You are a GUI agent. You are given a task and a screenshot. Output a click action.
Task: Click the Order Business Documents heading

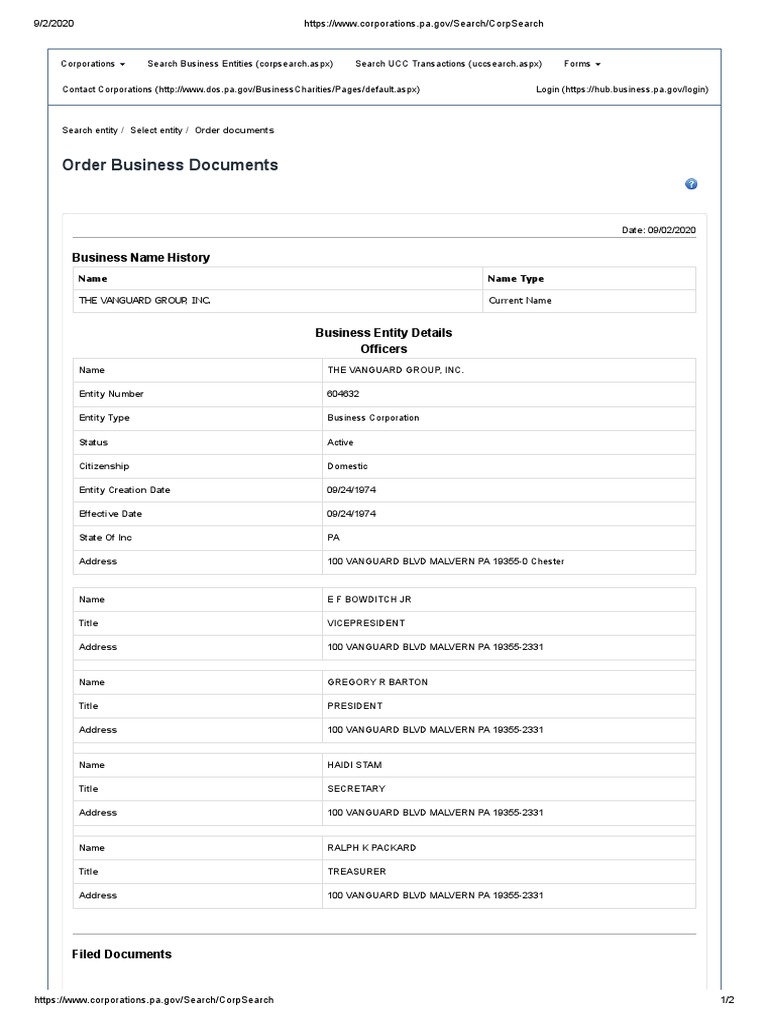[x=170, y=165]
